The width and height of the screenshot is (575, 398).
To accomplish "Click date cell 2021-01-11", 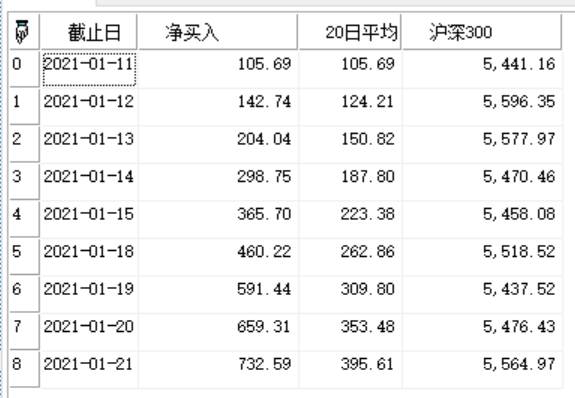I will point(89,69).
